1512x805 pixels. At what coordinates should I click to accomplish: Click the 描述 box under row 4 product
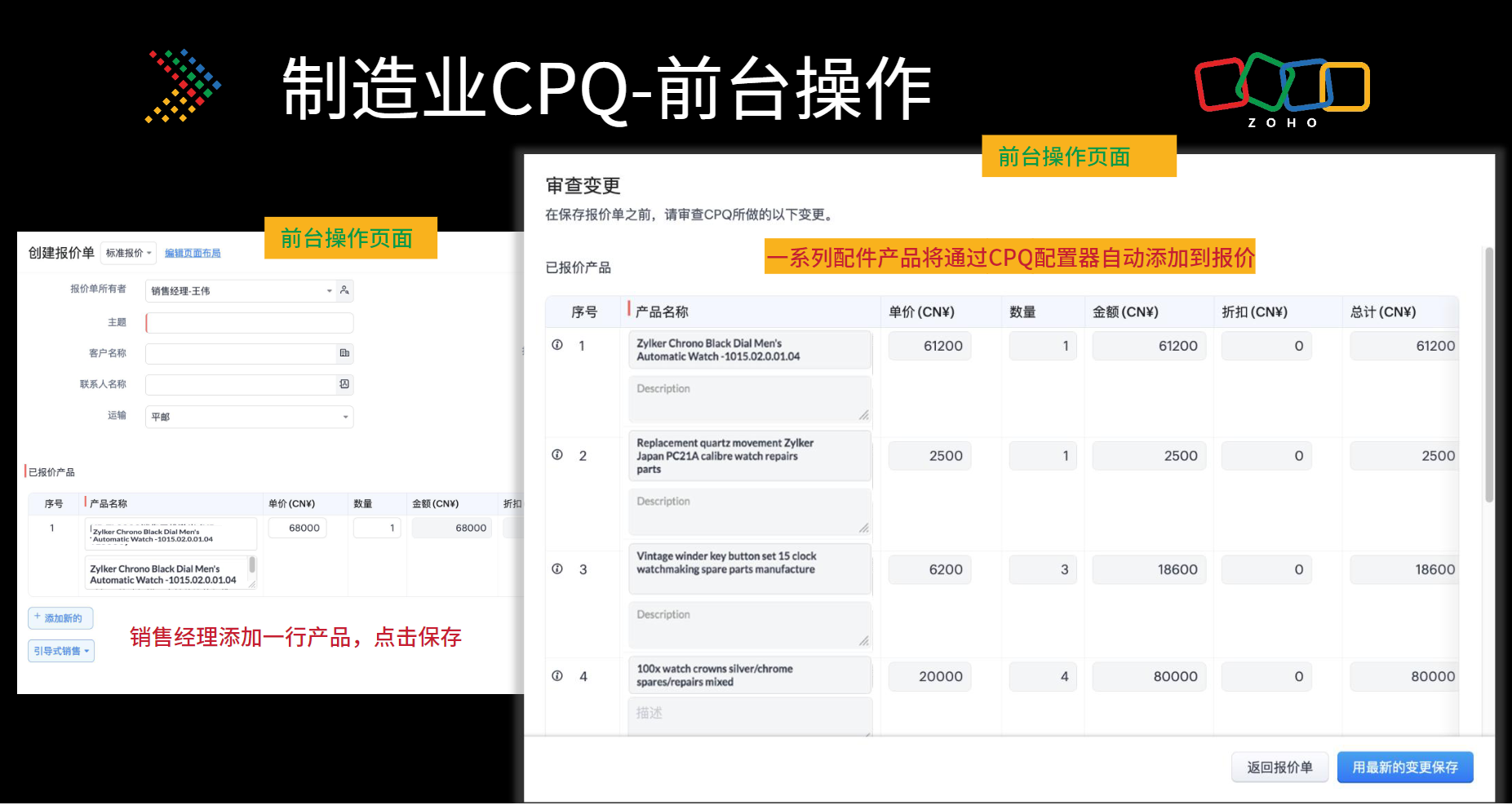point(750,717)
